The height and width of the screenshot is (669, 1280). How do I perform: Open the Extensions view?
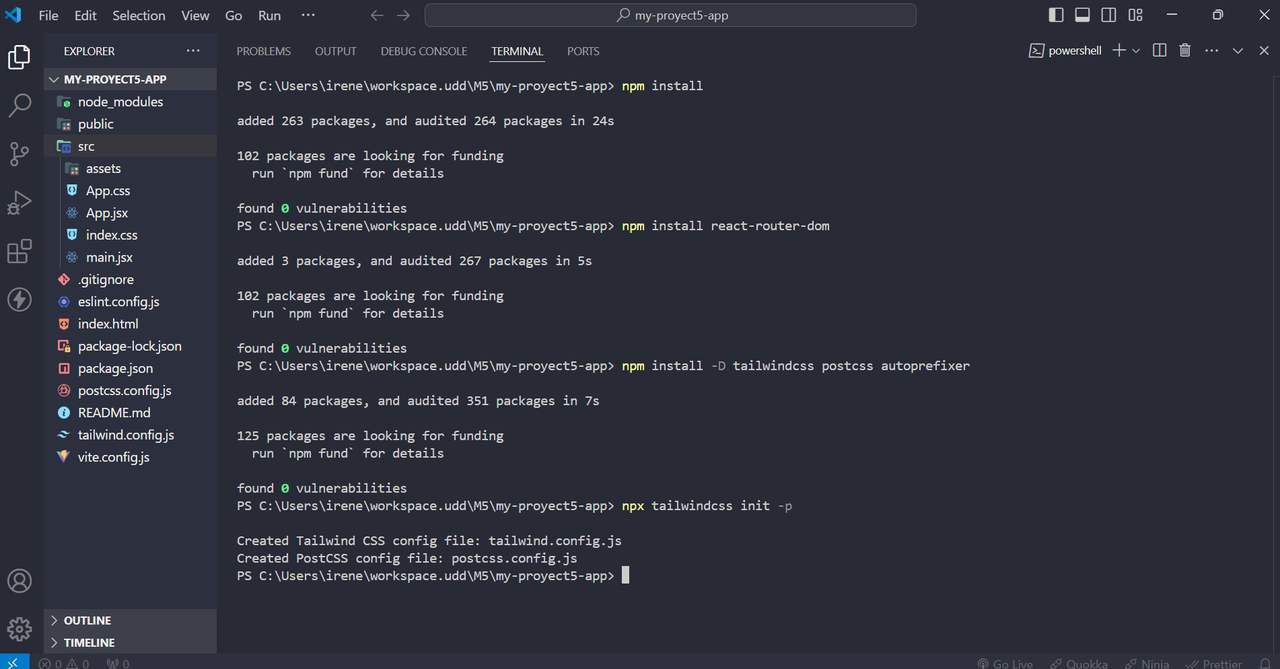[x=19, y=250]
